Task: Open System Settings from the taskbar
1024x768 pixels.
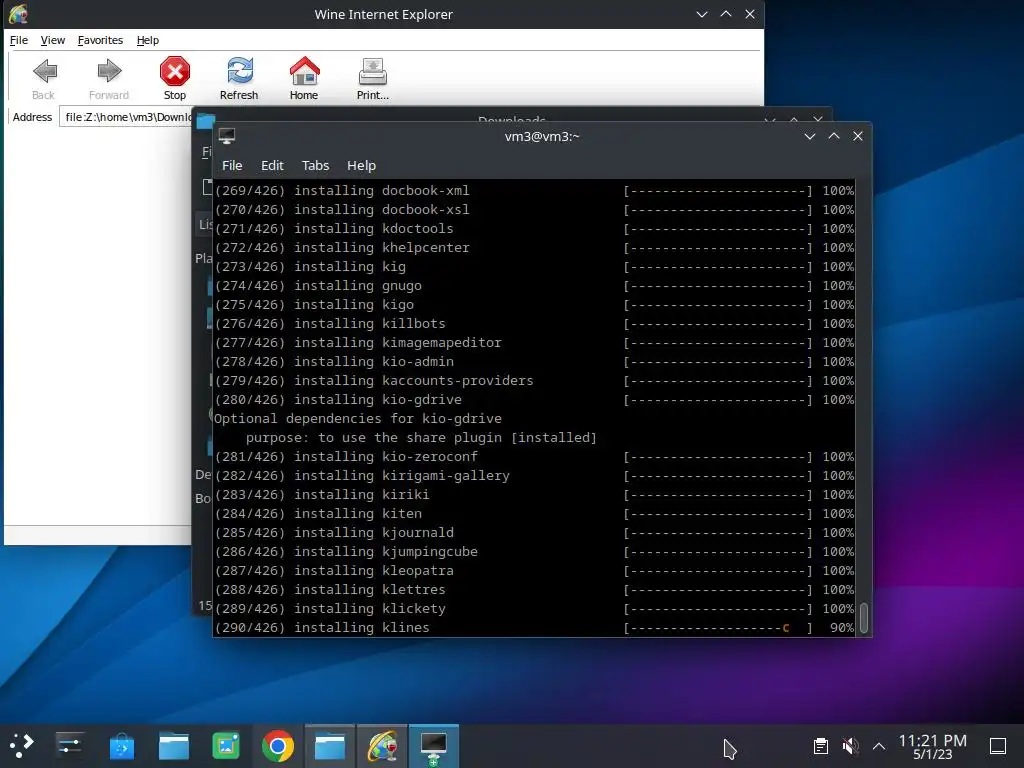Action: (x=69, y=746)
